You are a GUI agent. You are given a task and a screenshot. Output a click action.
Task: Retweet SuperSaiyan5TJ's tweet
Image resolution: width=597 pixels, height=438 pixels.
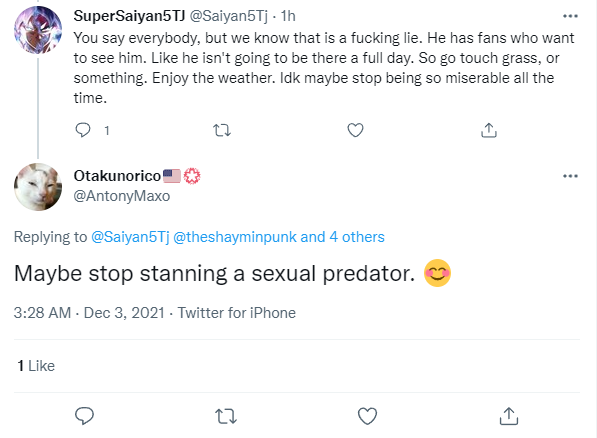tap(222, 130)
